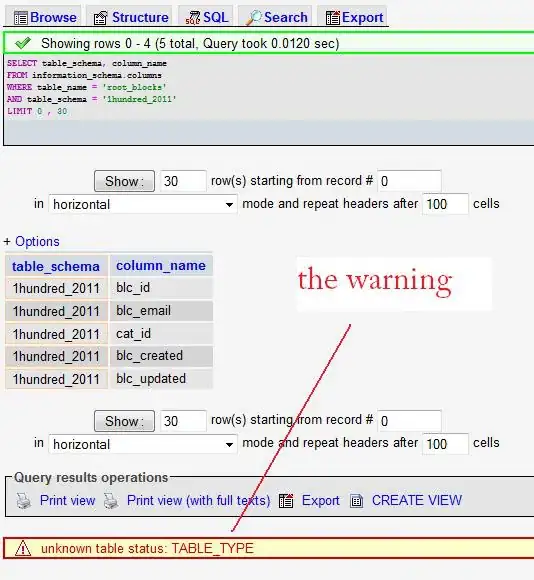534x580 pixels.
Task: Click the unknown table status: TABLE_TYPE message
Action: click(147, 548)
